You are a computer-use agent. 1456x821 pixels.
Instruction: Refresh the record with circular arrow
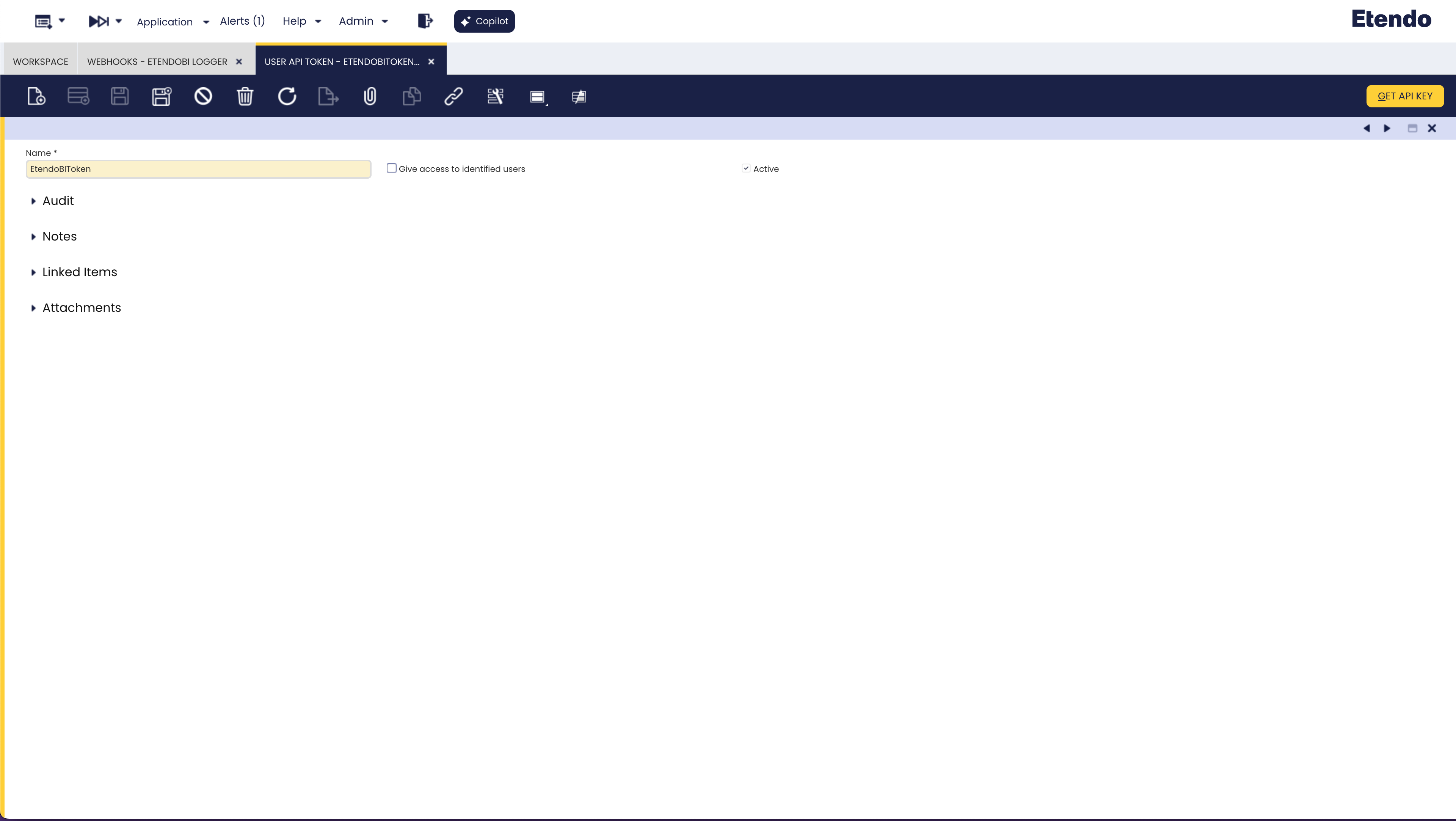point(287,96)
